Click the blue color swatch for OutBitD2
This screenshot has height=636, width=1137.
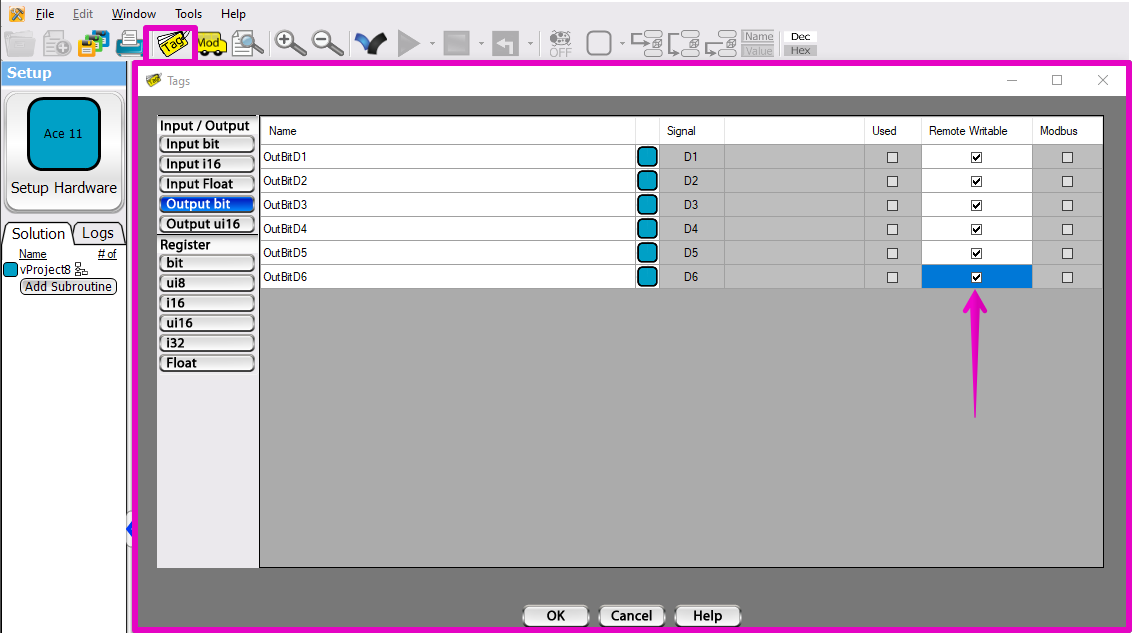point(647,181)
